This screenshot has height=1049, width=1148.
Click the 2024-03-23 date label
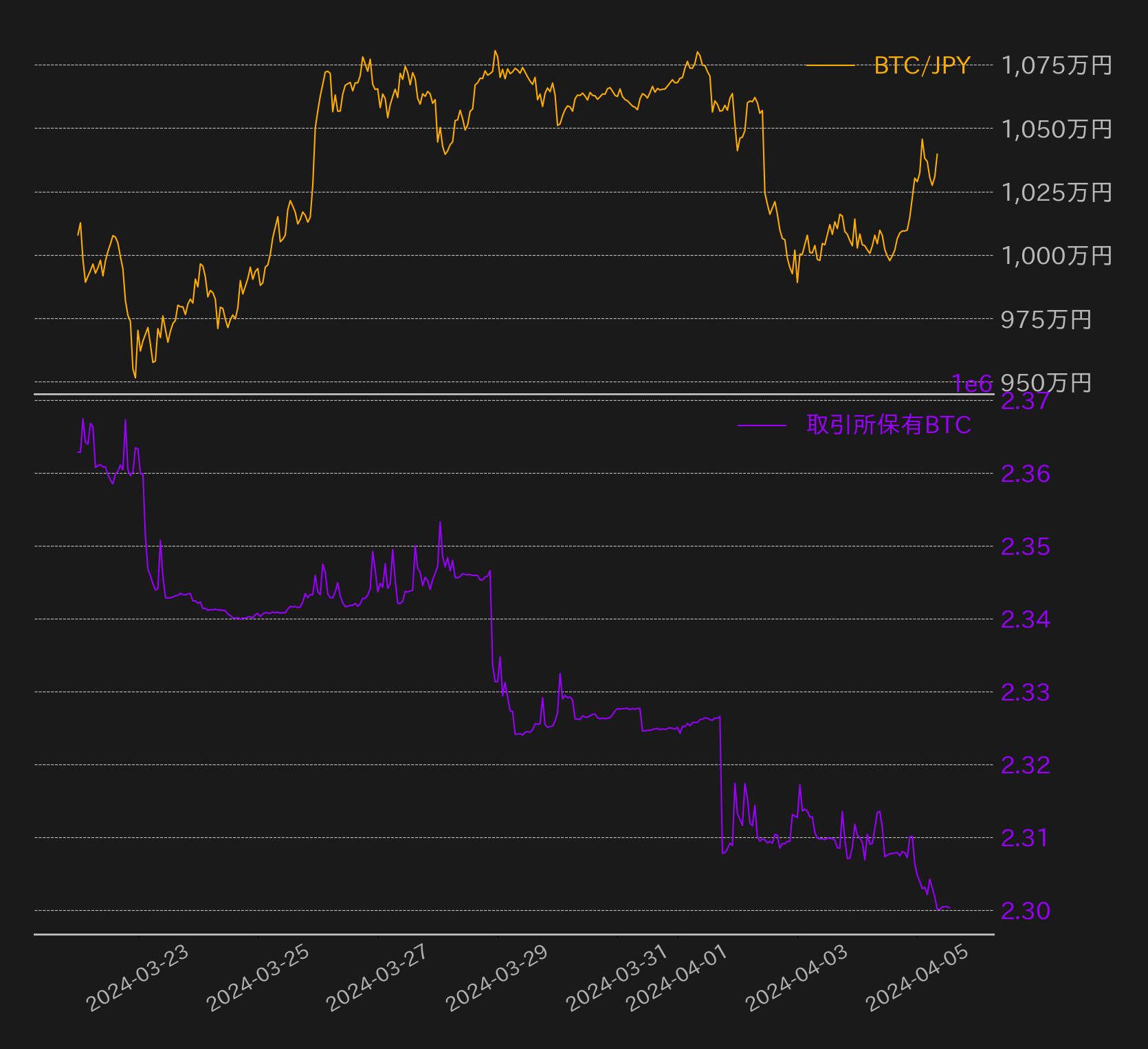click(137, 978)
